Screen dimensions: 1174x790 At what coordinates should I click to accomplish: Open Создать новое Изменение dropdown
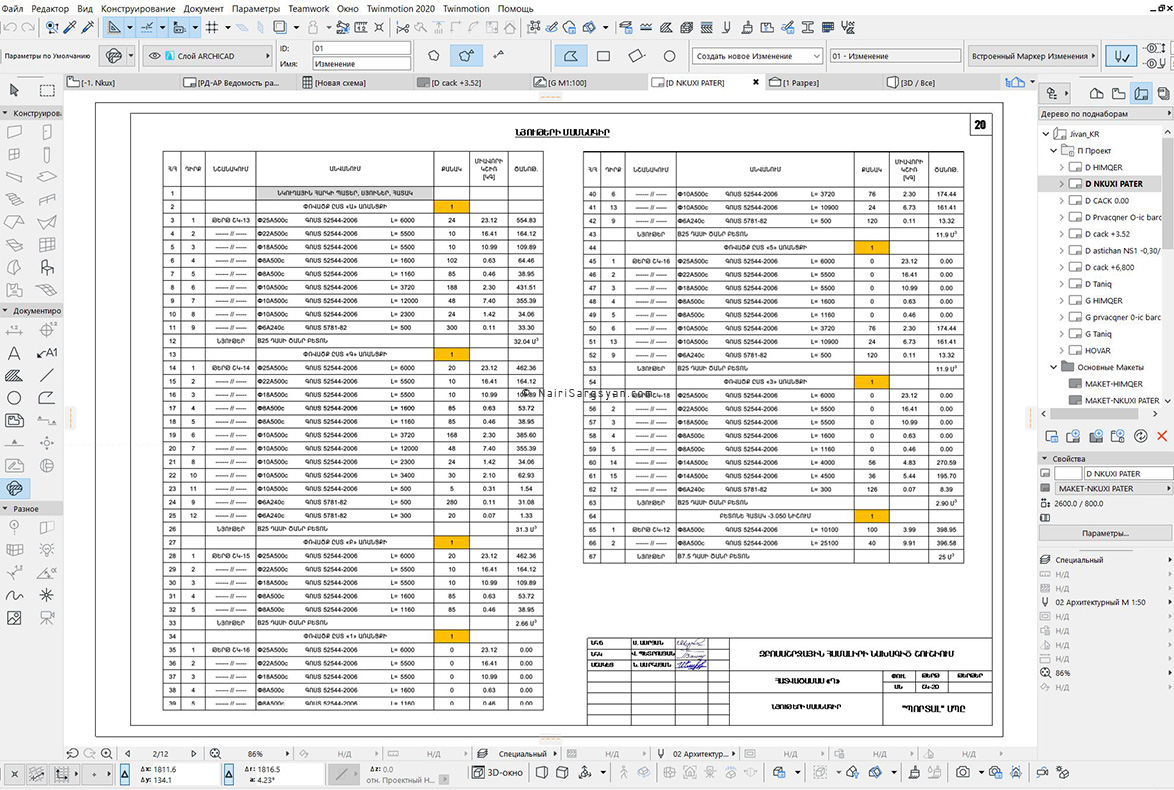pyautogui.click(x=757, y=56)
